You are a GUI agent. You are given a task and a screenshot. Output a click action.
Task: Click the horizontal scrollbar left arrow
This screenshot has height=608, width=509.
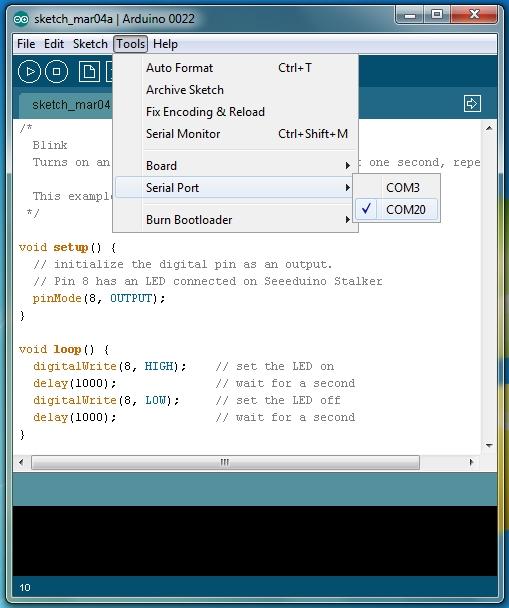(x=21, y=462)
